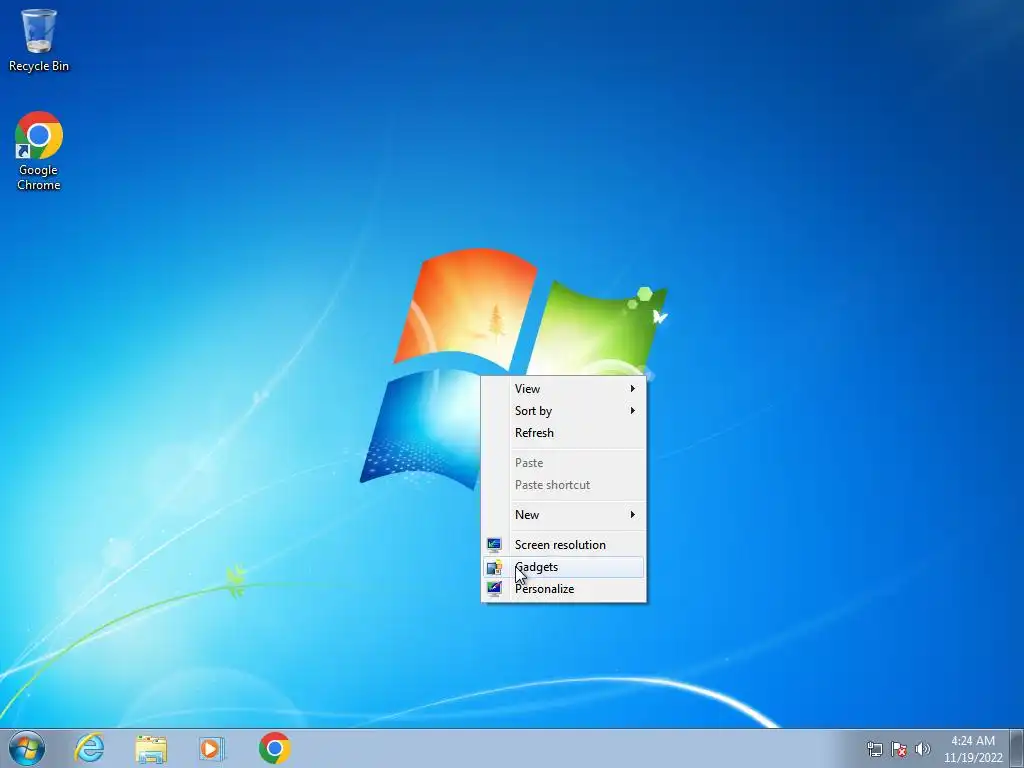The width and height of the screenshot is (1024, 768).
Task: Expand the Sort by submenu
Action: tap(564, 411)
